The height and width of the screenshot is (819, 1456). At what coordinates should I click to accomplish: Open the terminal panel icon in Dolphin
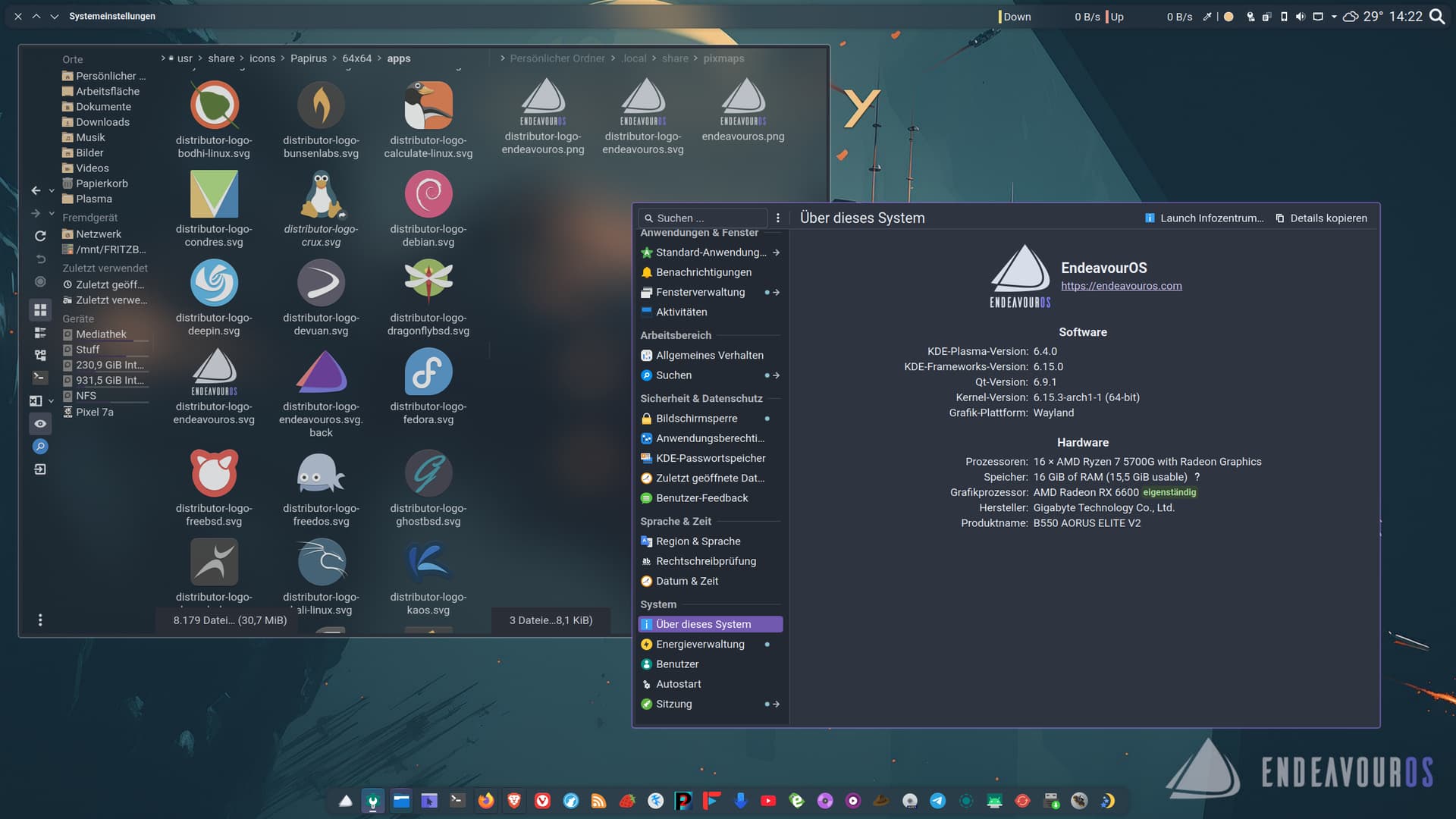[x=40, y=377]
